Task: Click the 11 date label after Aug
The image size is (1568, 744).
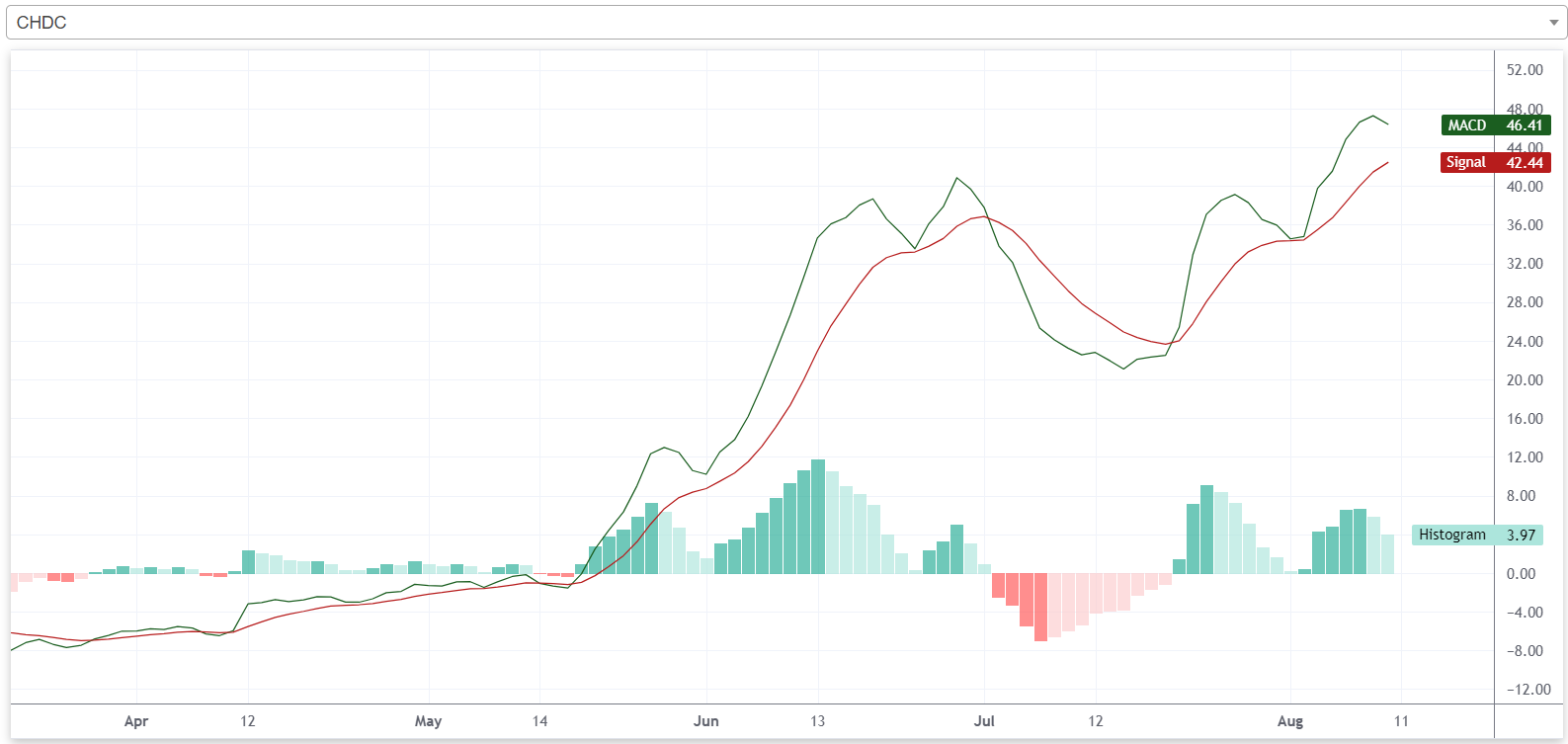Action: pyautogui.click(x=1401, y=721)
